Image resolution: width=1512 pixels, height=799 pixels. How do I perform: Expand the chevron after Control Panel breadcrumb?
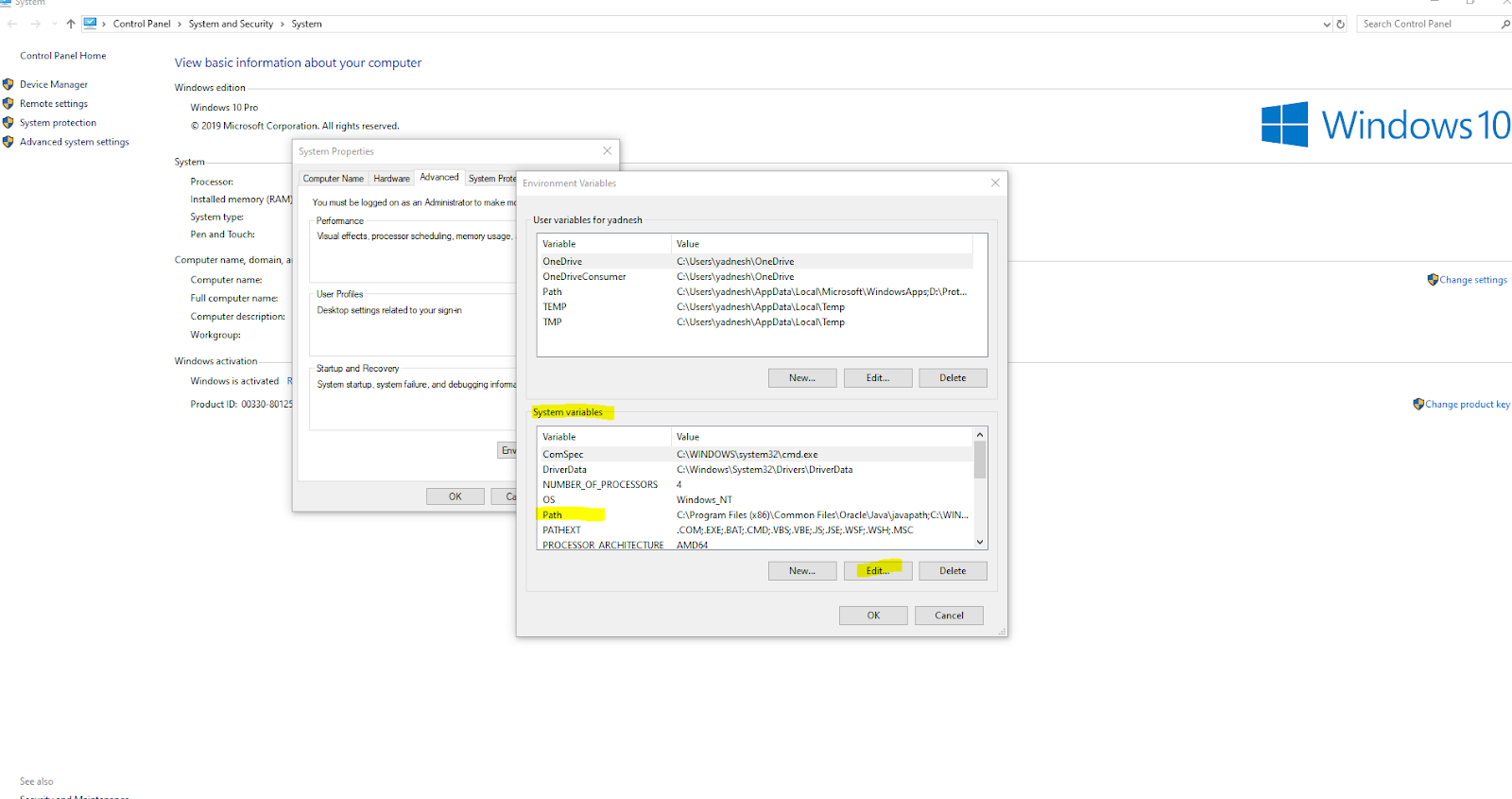pos(180,24)
